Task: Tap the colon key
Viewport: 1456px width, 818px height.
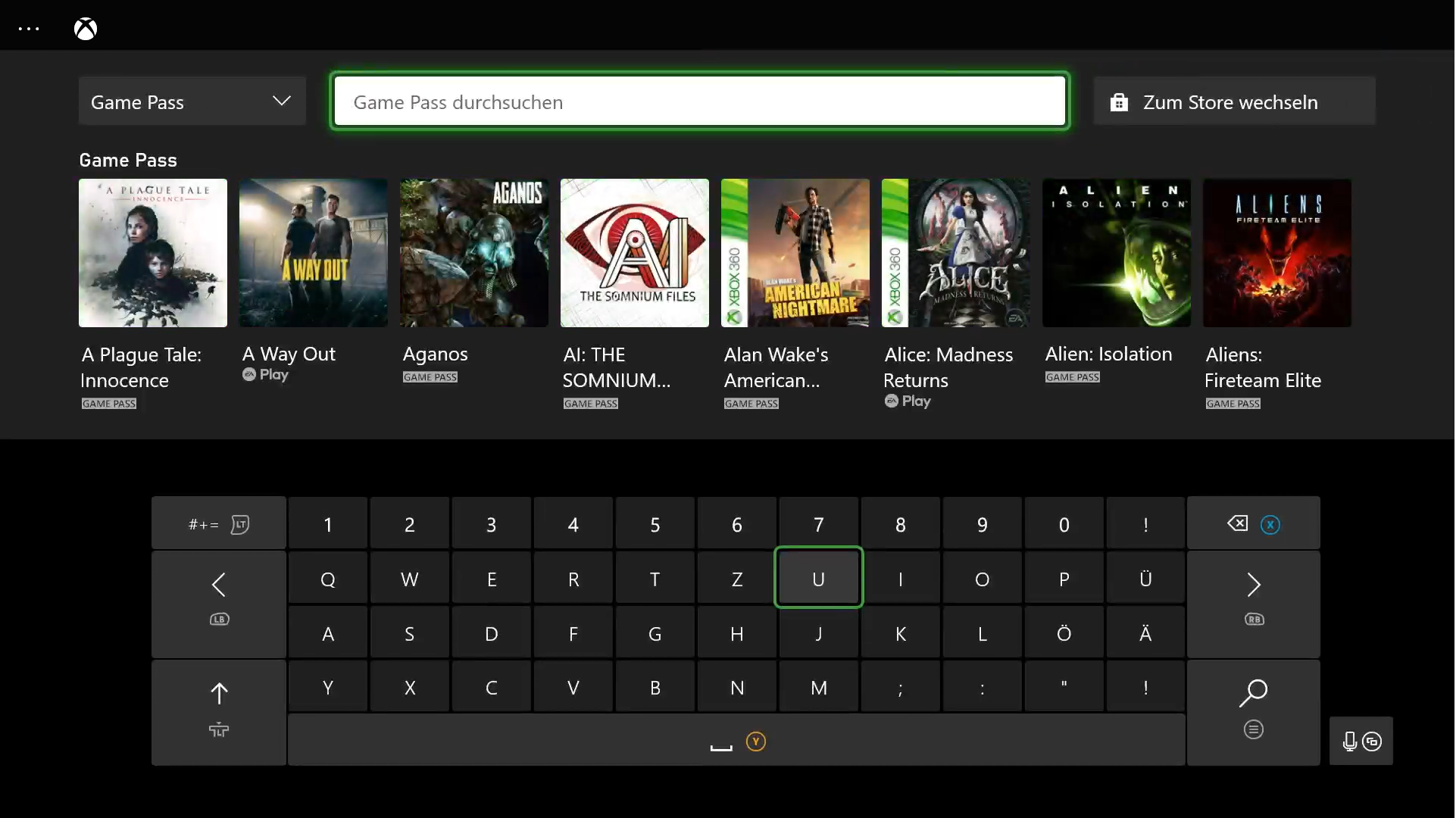Action: pos(983,687)
